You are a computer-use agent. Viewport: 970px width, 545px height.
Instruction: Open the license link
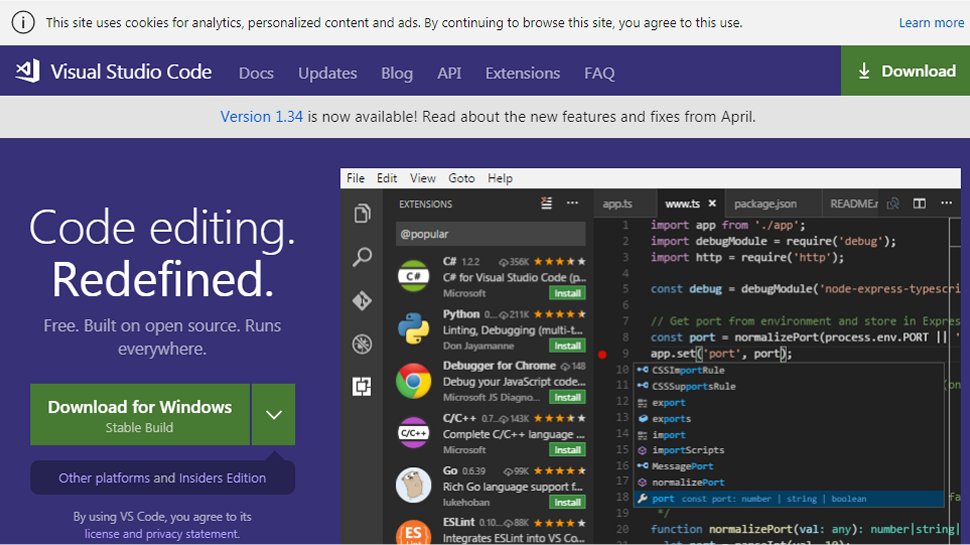tap(102, 533)
